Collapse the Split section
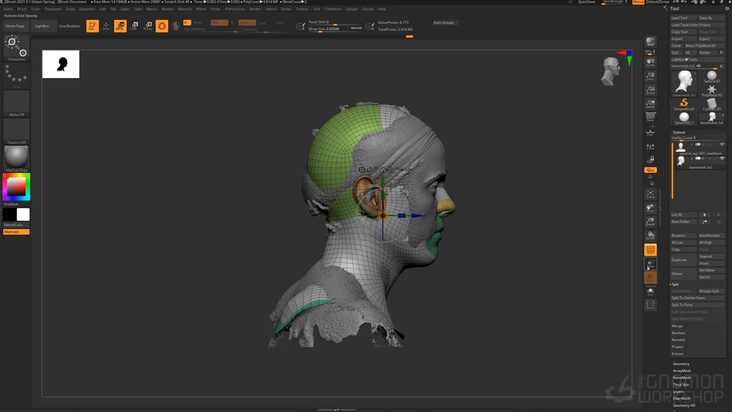The image size is (732, 412). pos(675,284)
